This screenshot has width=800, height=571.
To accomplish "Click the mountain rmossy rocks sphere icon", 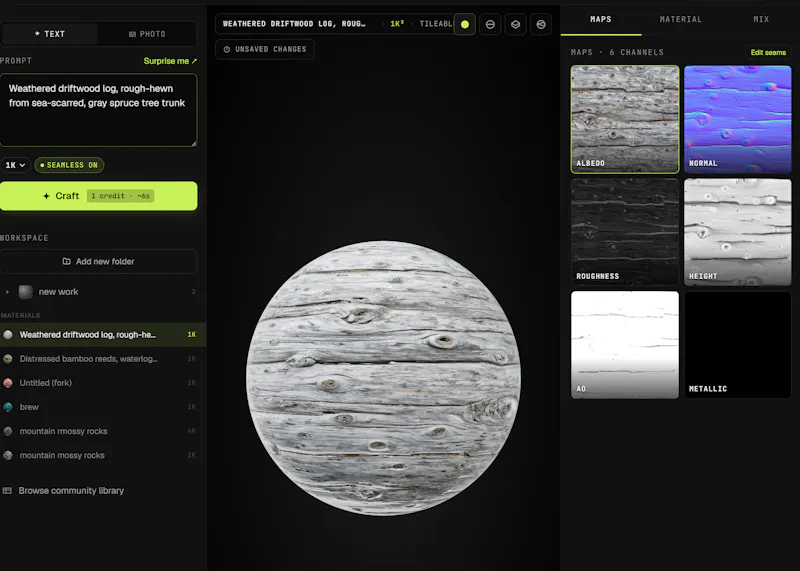I will tap(8, 431).
